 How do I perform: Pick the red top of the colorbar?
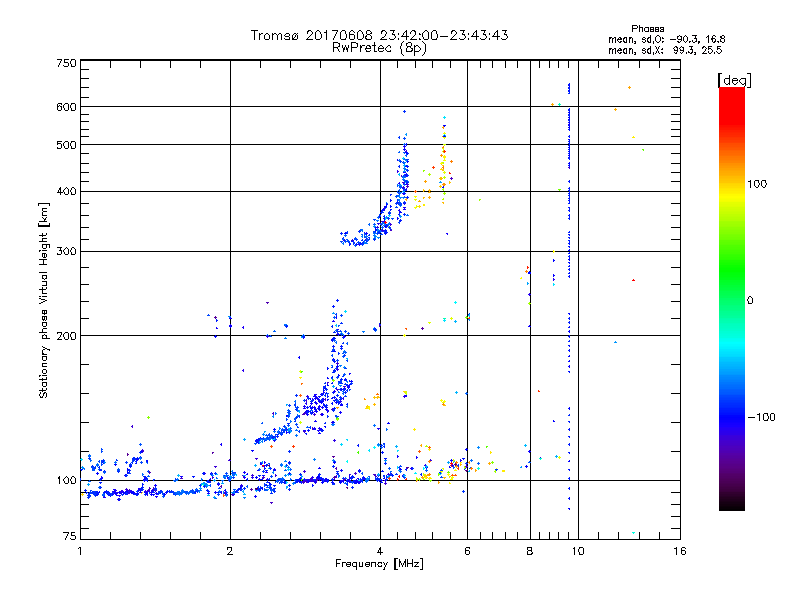pos(731,92)
